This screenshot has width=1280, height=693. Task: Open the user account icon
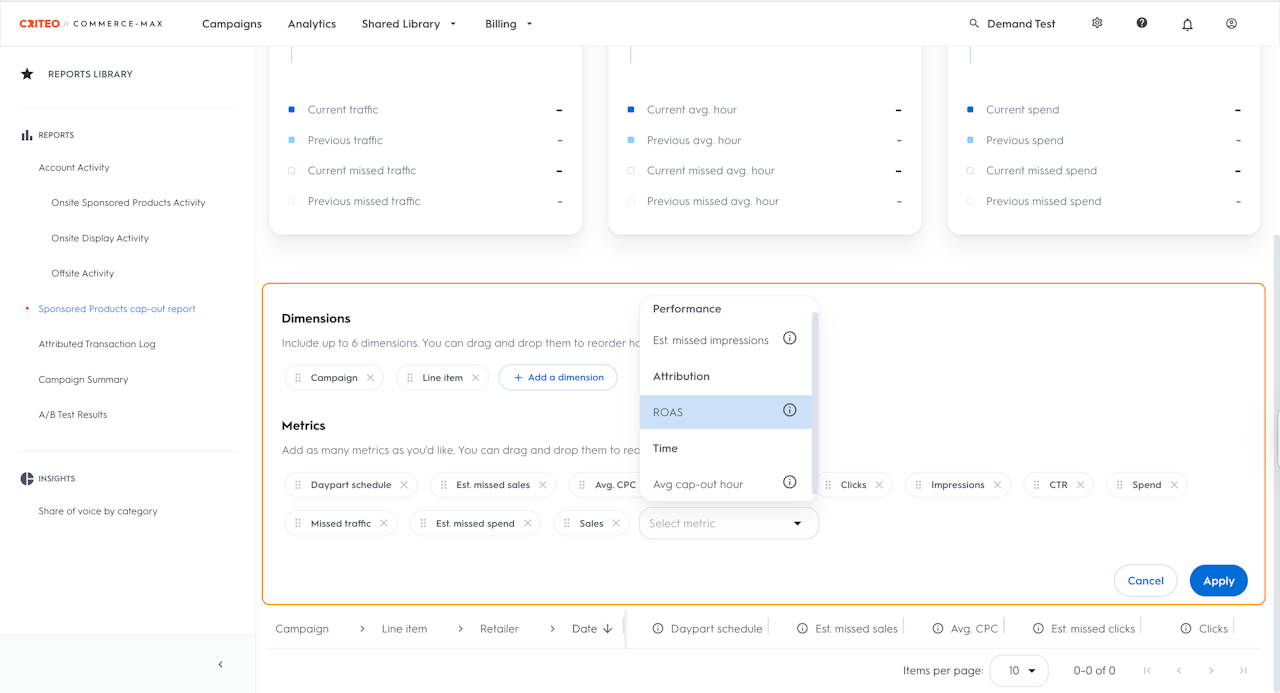pyautogui.click(x=1231, y=23)
